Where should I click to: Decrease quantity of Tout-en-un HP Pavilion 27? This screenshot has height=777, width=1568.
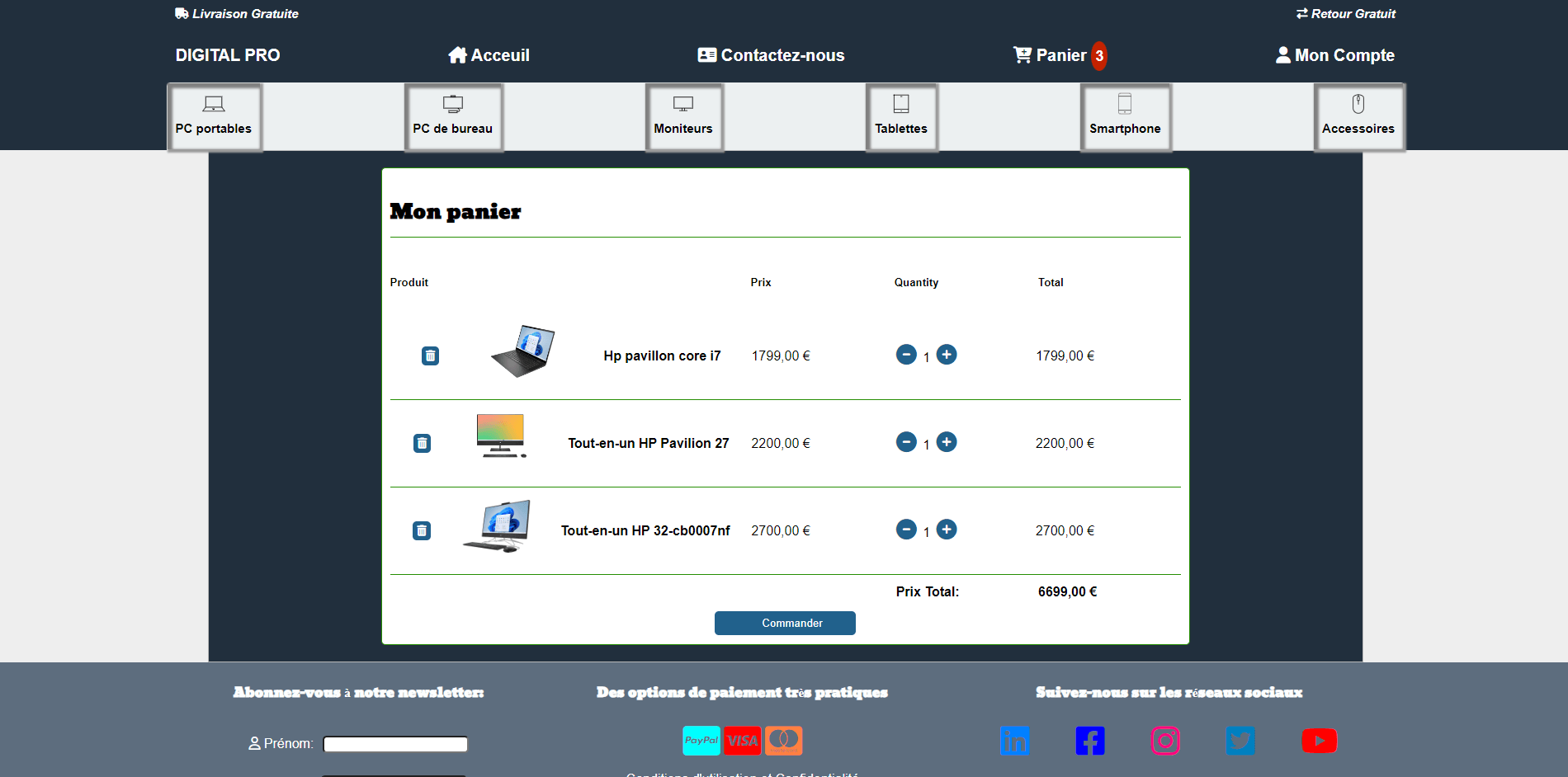point(906,442)
